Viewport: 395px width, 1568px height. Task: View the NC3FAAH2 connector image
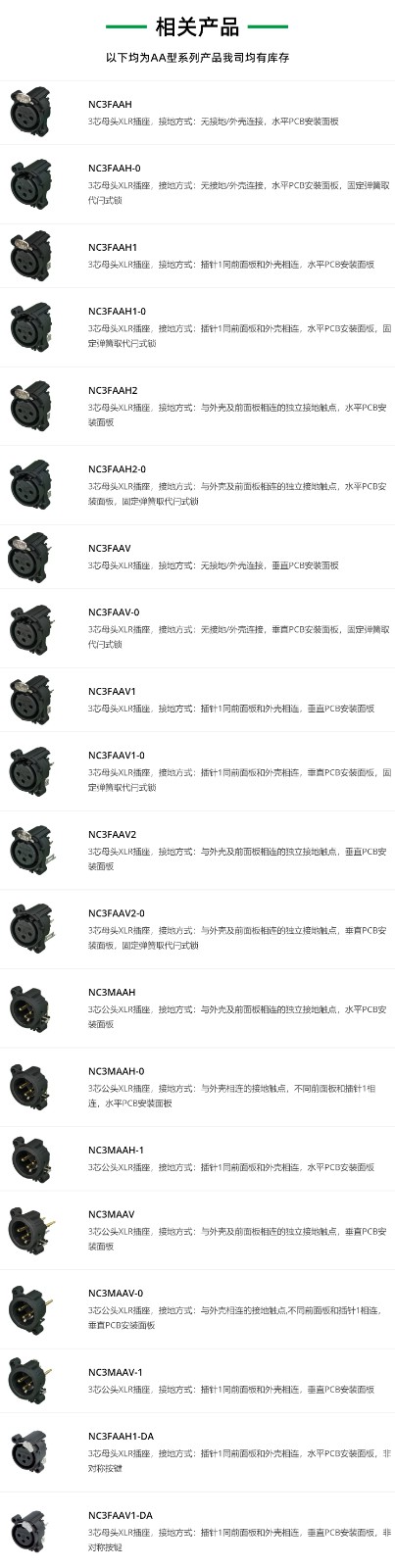pyautogui.click(x=30, y=406)
